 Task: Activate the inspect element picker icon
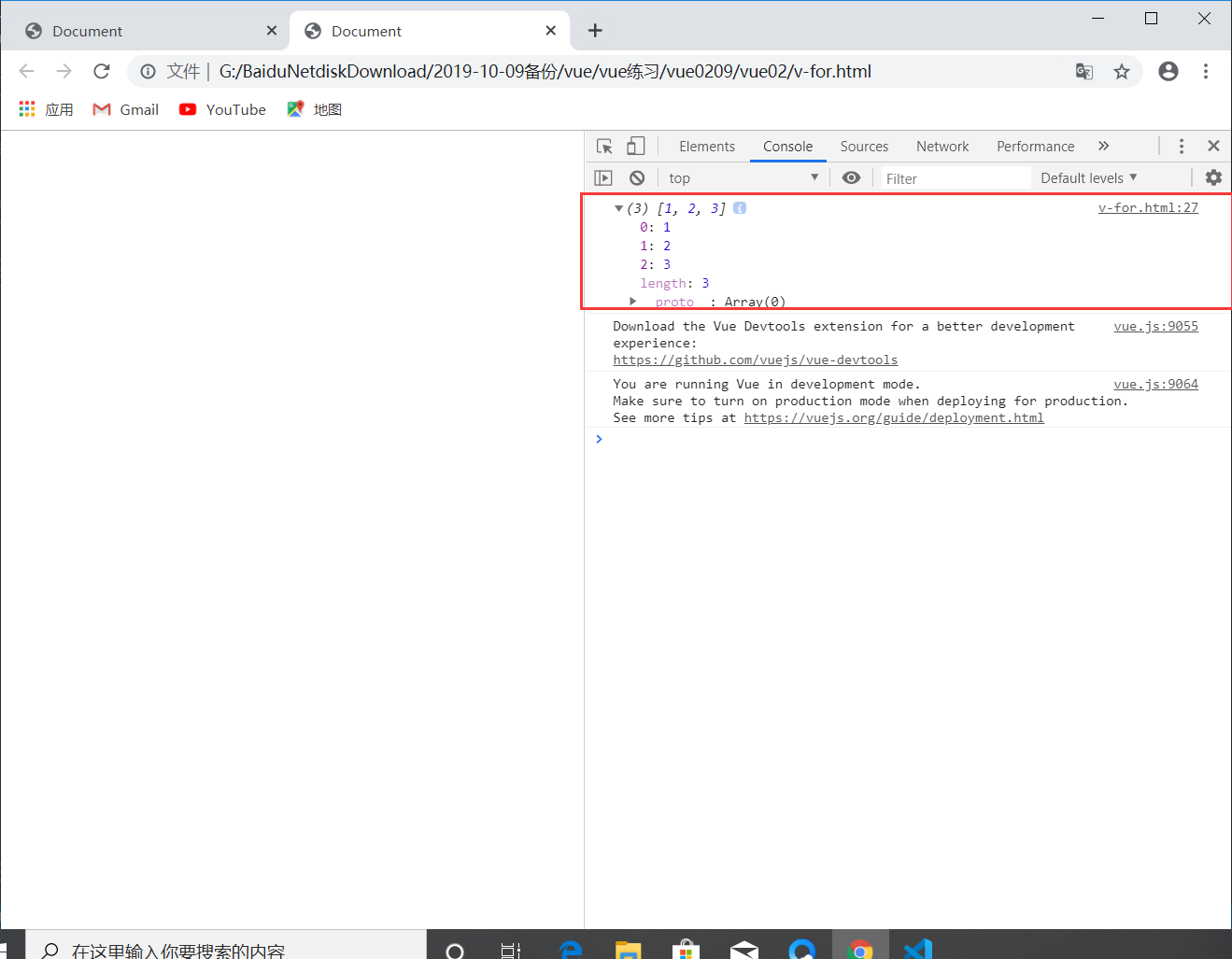click(x=604, y=146)
